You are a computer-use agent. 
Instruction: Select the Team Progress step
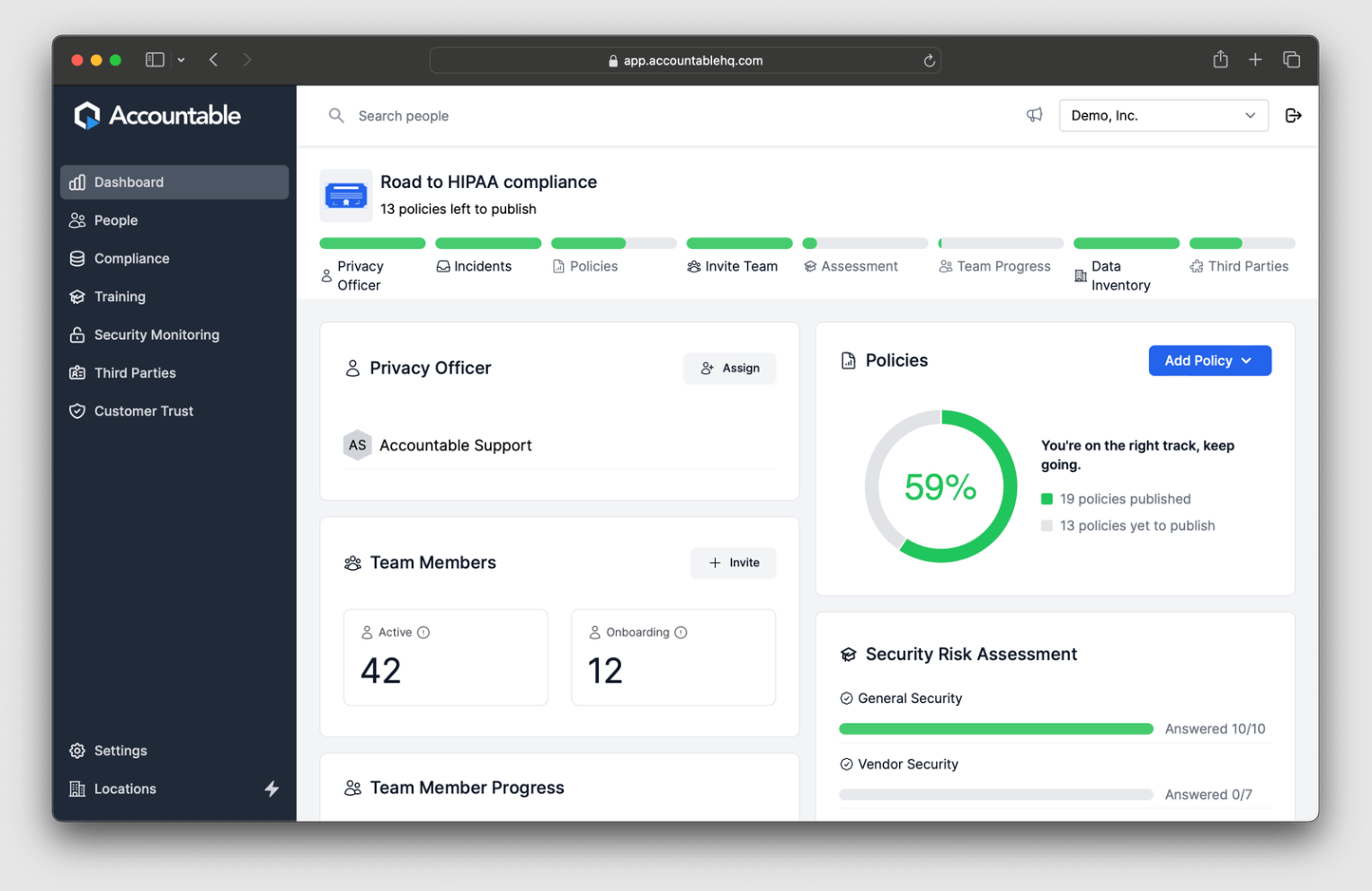click(x=1001, y=257)
